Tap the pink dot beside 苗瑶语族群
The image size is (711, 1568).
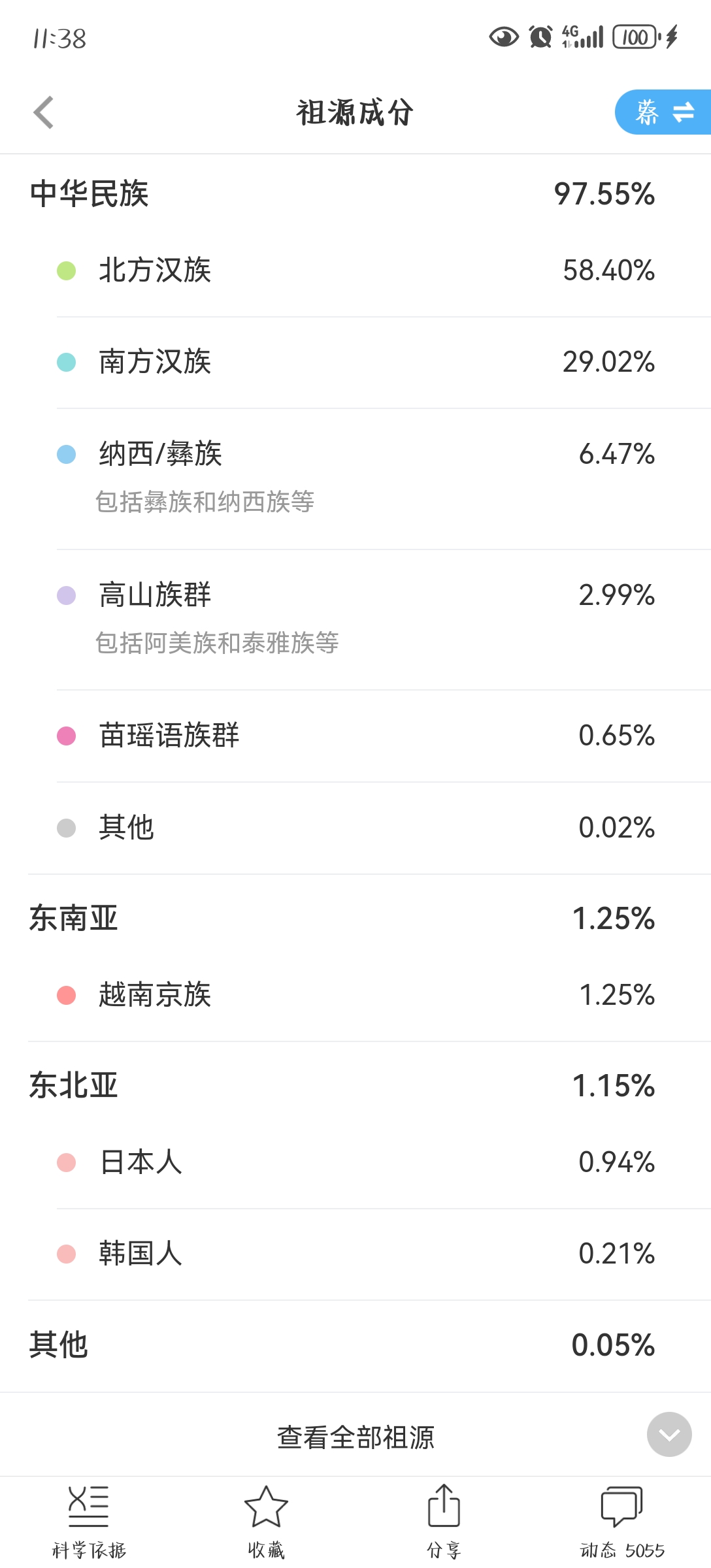(67, 736)
